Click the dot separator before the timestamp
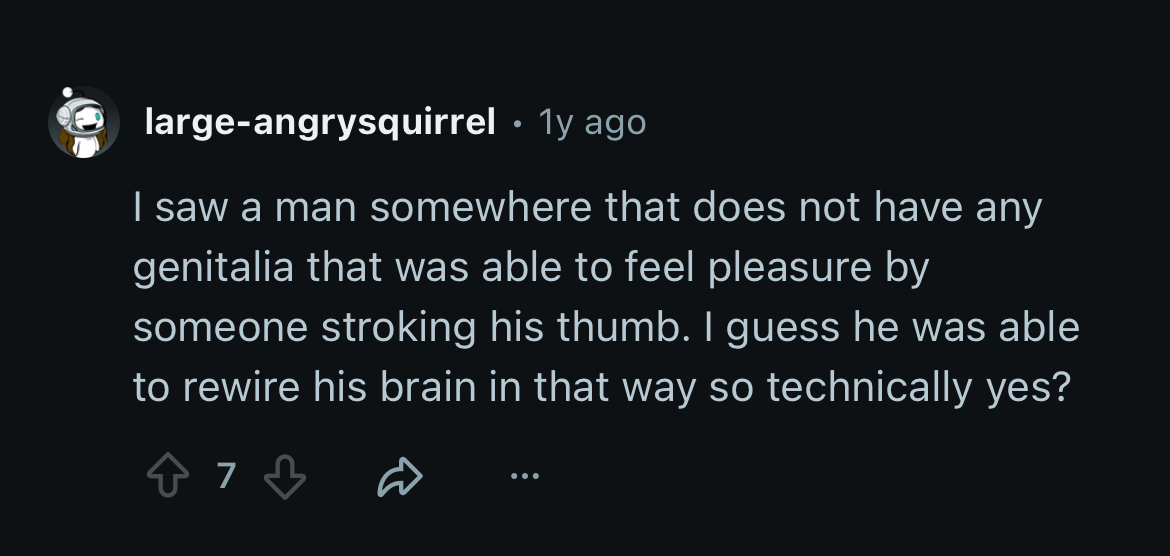The width and height of the screenshot is (1170, 556). tap(516, 124)
